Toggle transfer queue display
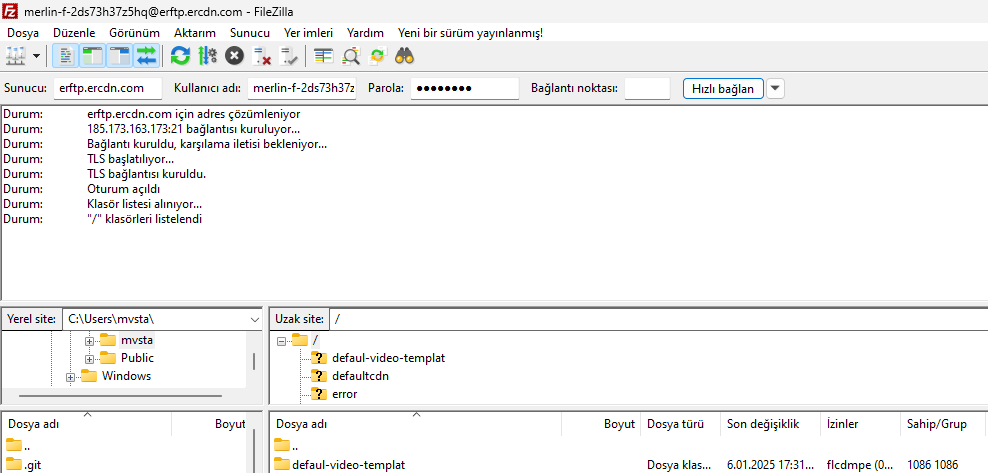The image size is (988, 473). click(x=146, y=56)
